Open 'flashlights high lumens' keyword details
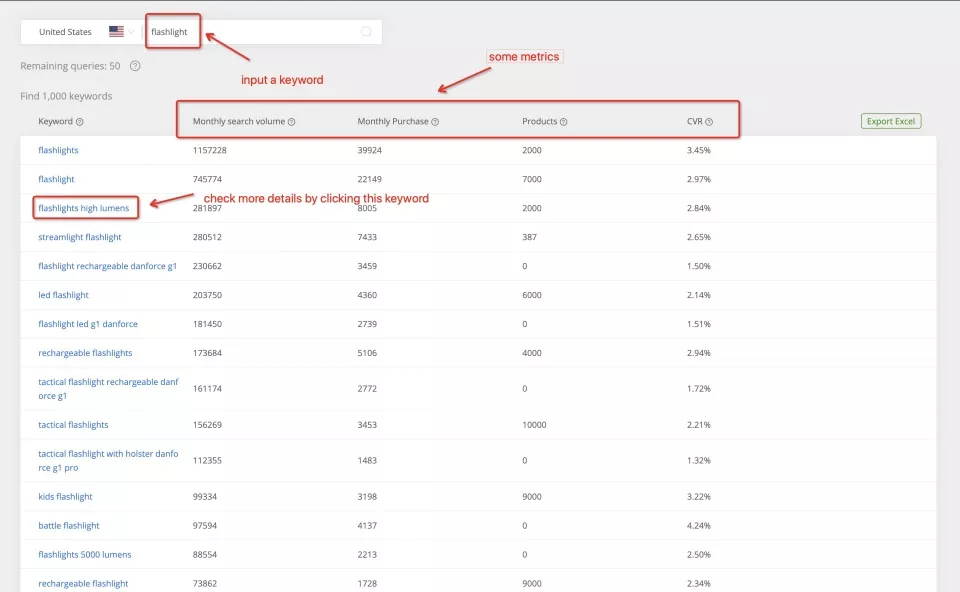The image size is (960, 592). coord(84,208)
